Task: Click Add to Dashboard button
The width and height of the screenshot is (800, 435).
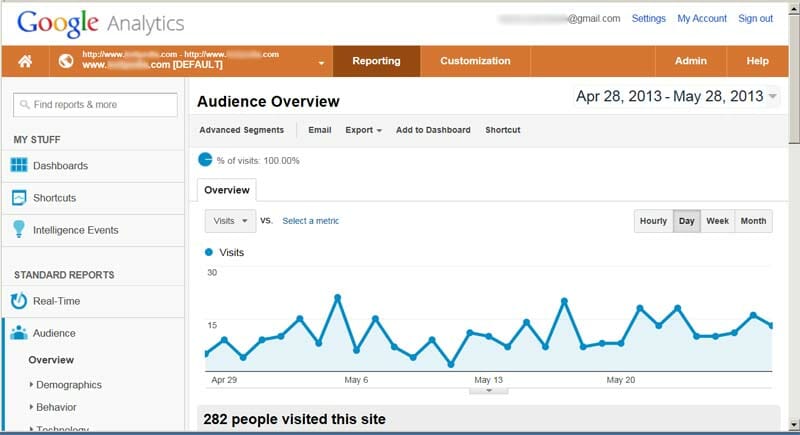Action: pos(433,130)
